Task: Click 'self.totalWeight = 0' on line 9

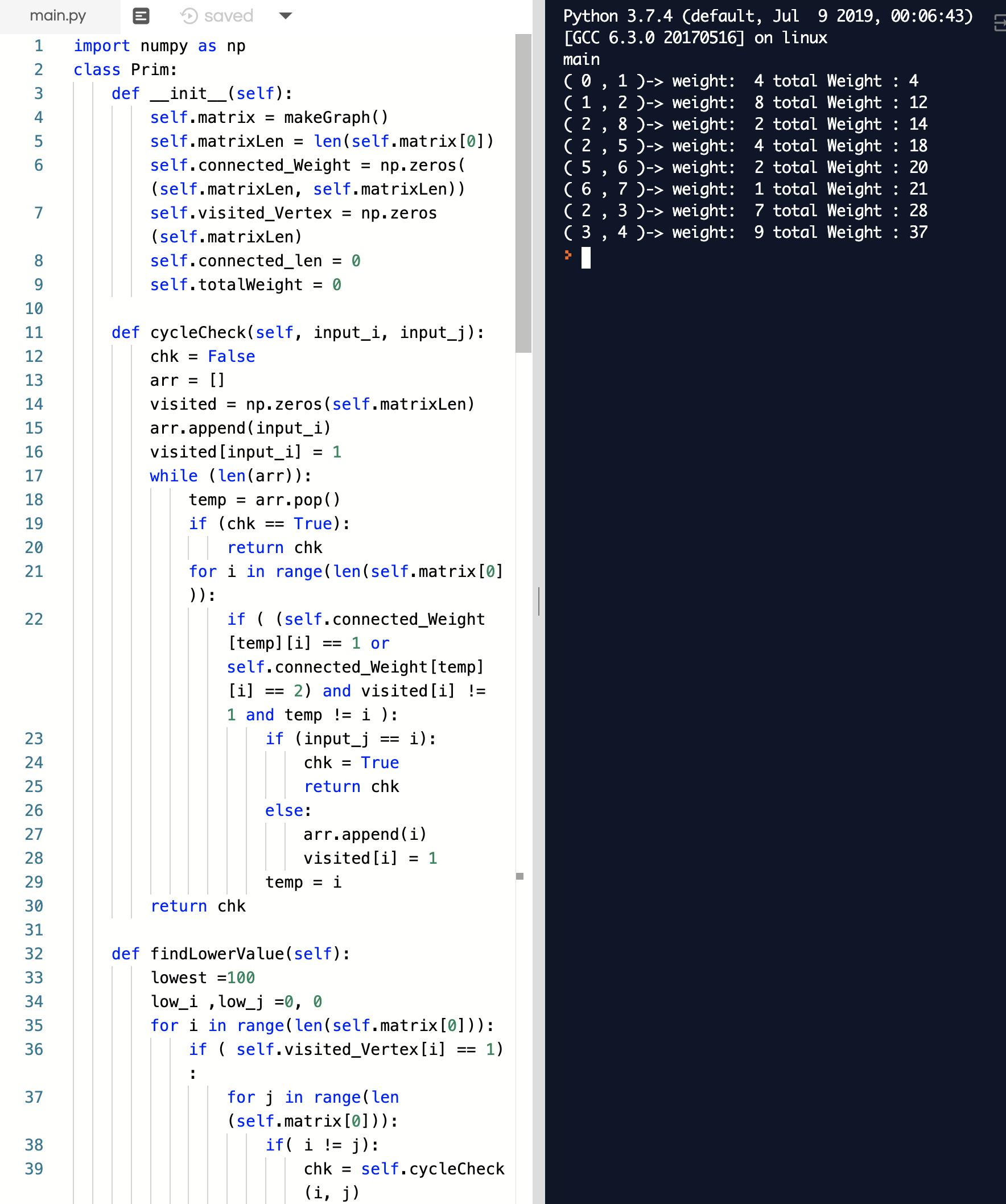Action: coord(245,285)
